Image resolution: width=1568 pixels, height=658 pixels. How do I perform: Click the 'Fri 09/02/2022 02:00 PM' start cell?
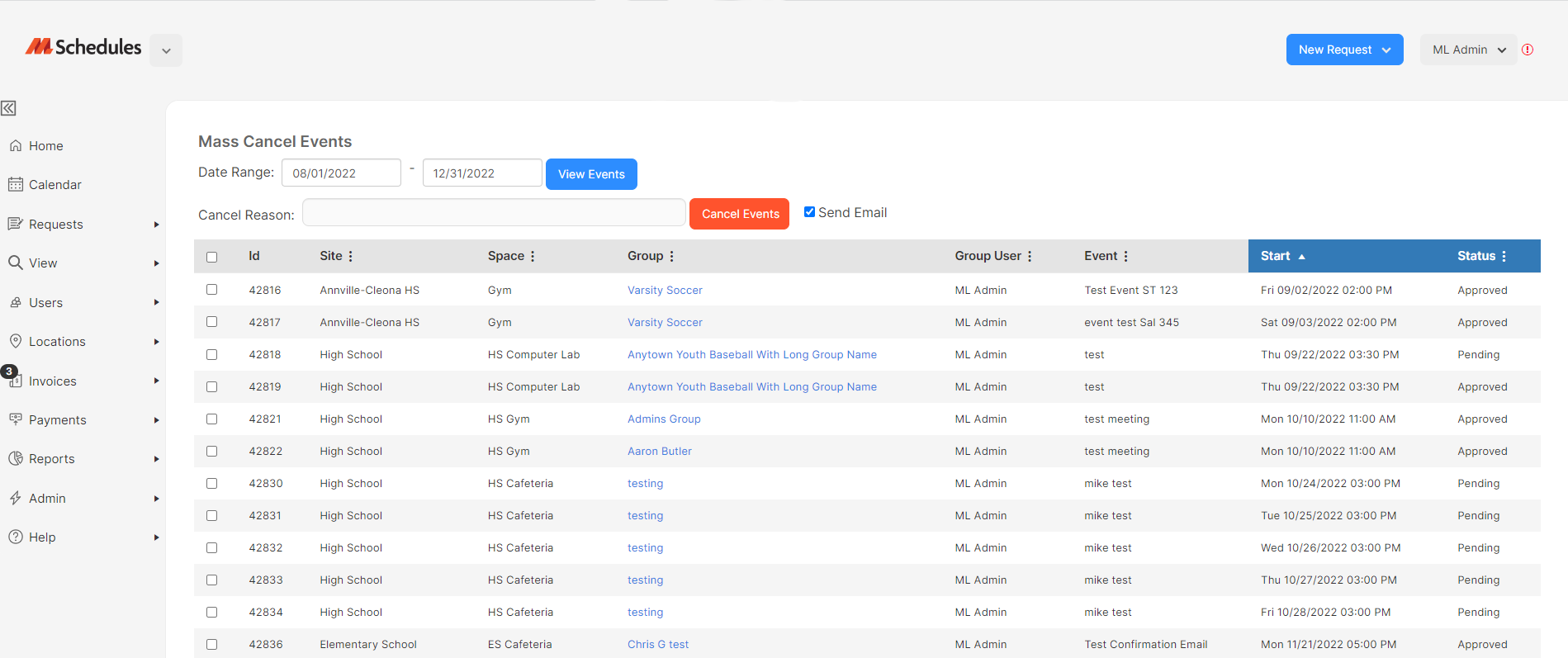tap(1326, 290)
